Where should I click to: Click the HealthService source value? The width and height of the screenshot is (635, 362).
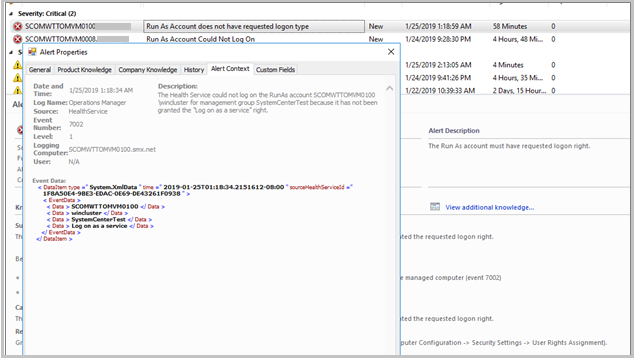88,111
